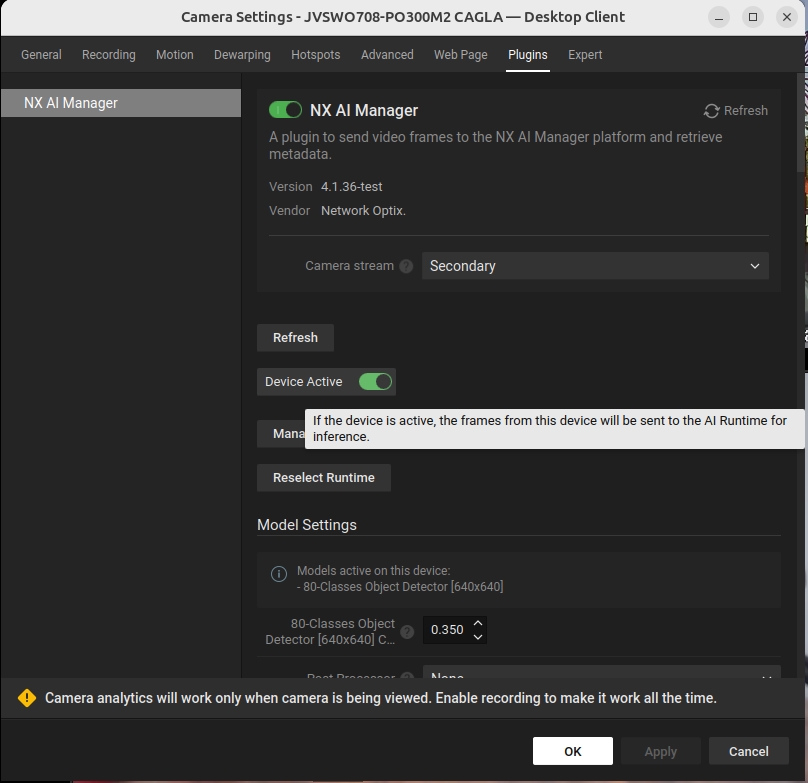Confirm settings with the OK button
The width and height of the screenshot is (808, 783).
[x=572, y=751]
